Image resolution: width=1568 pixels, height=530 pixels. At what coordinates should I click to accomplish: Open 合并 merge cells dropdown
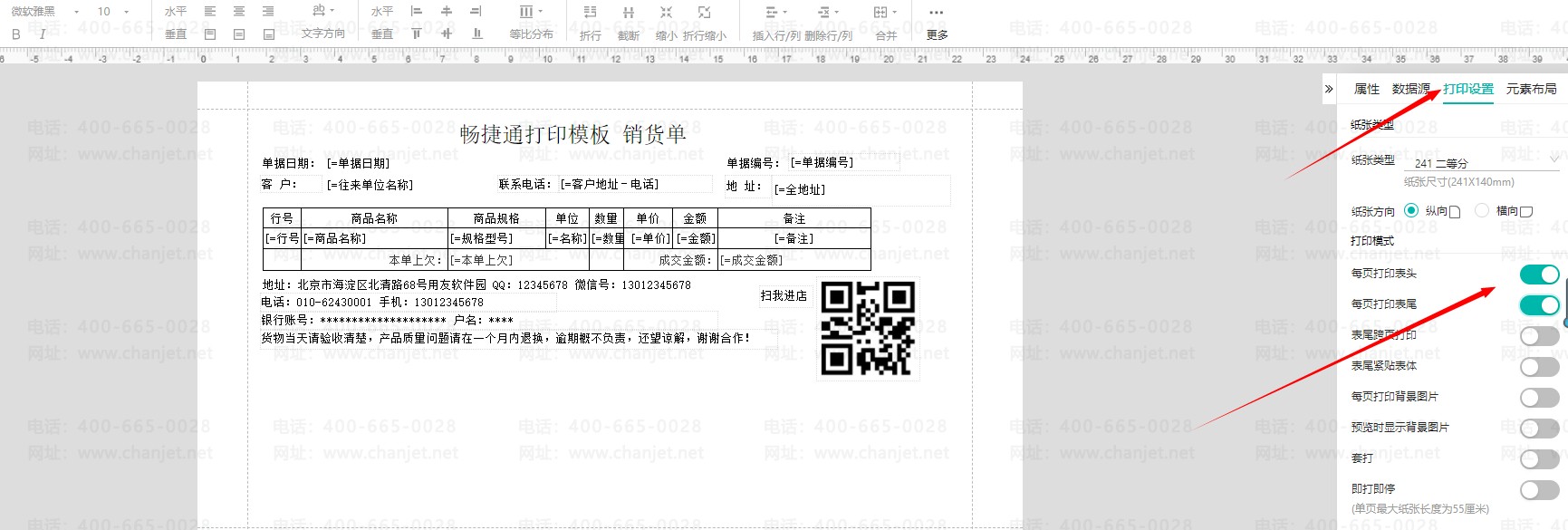(886, 23)
